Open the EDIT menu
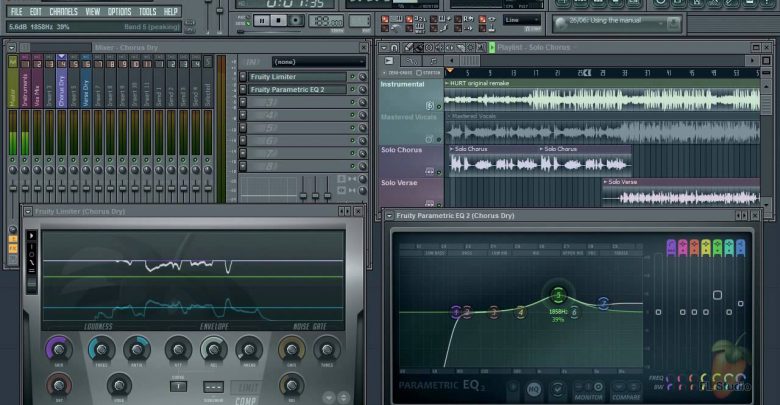The width and height of the screenshot is (780, 405). click(x=35, y=11)
